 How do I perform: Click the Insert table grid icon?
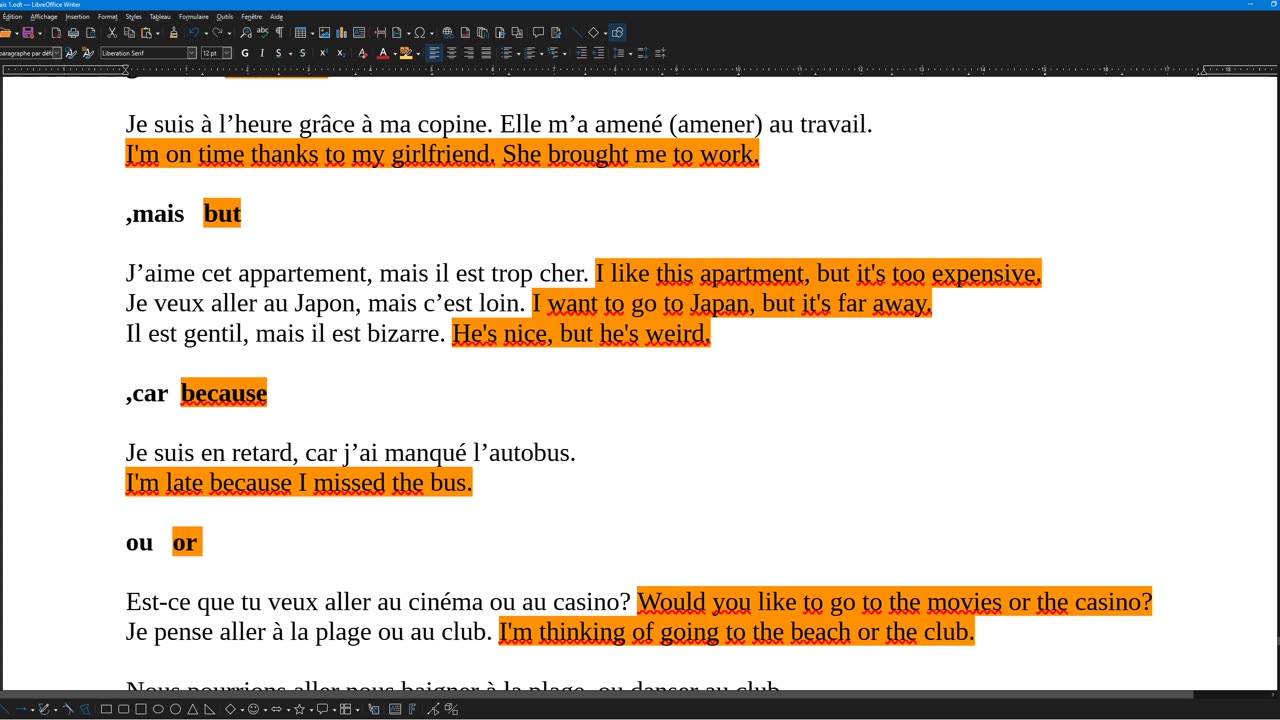tap(300, 33)
